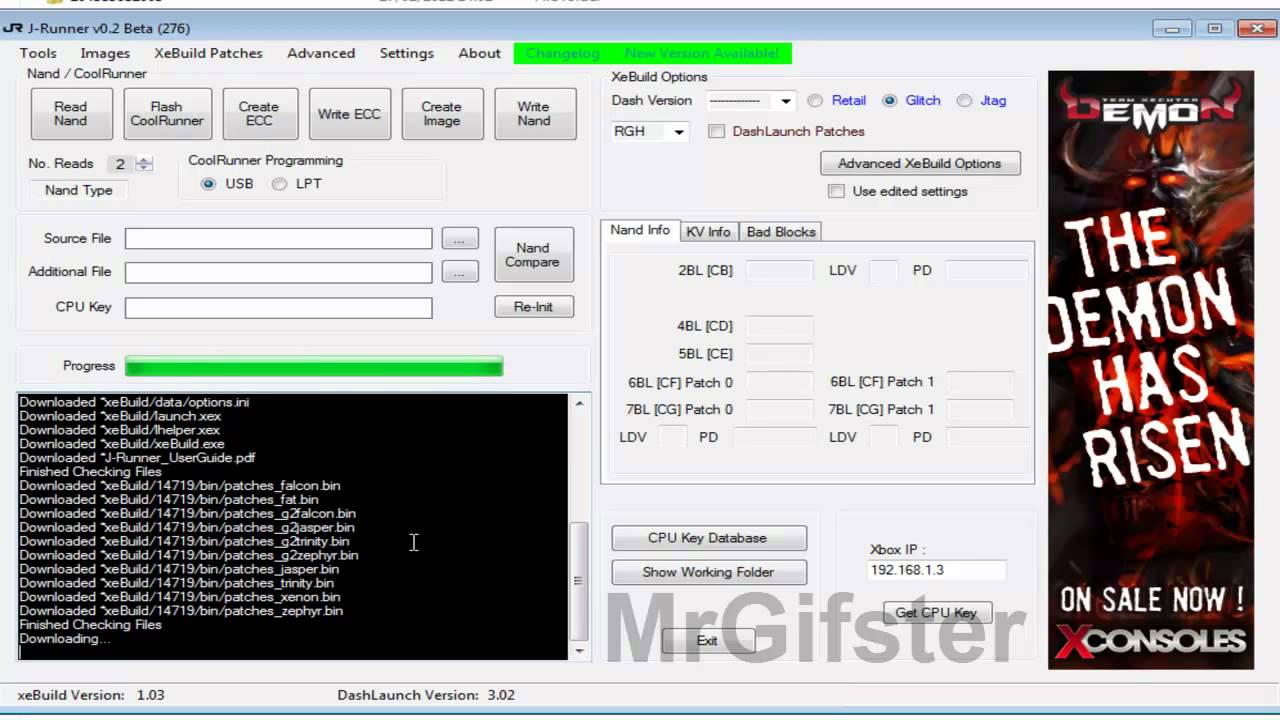The height and width of the screenshot is (720, 1280).
Task: Click the Exit button
Action: (x=707, y=641)
